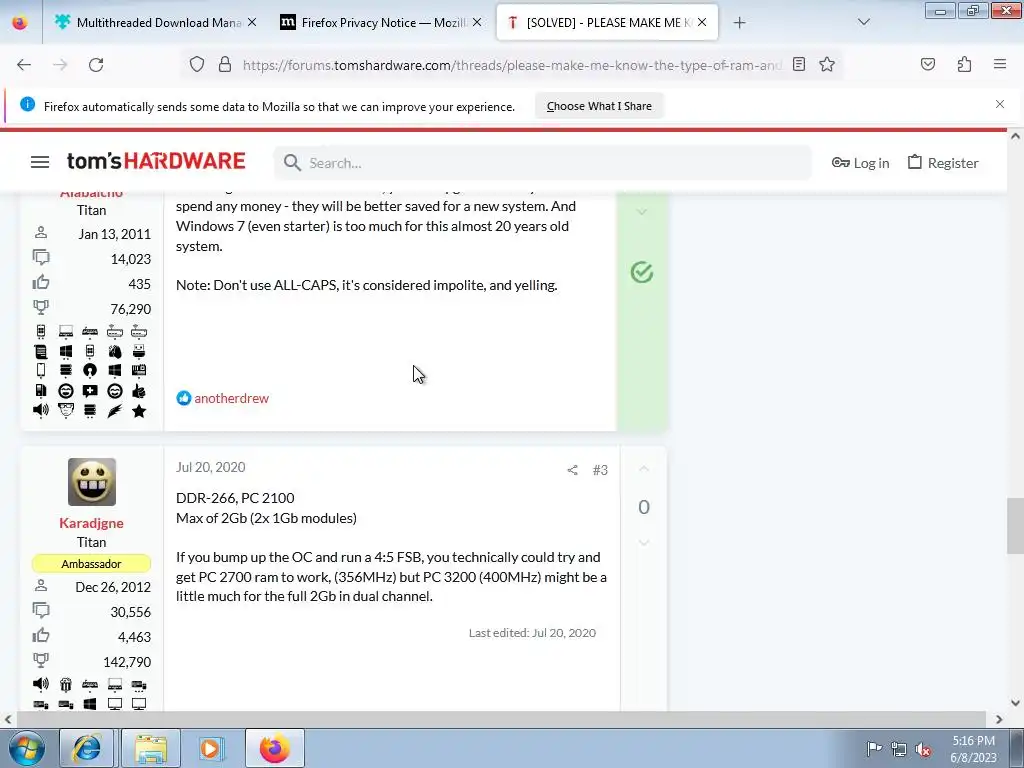Click horizontal scrollbar left arrow
1024x768 pixels.
[7, 719]
